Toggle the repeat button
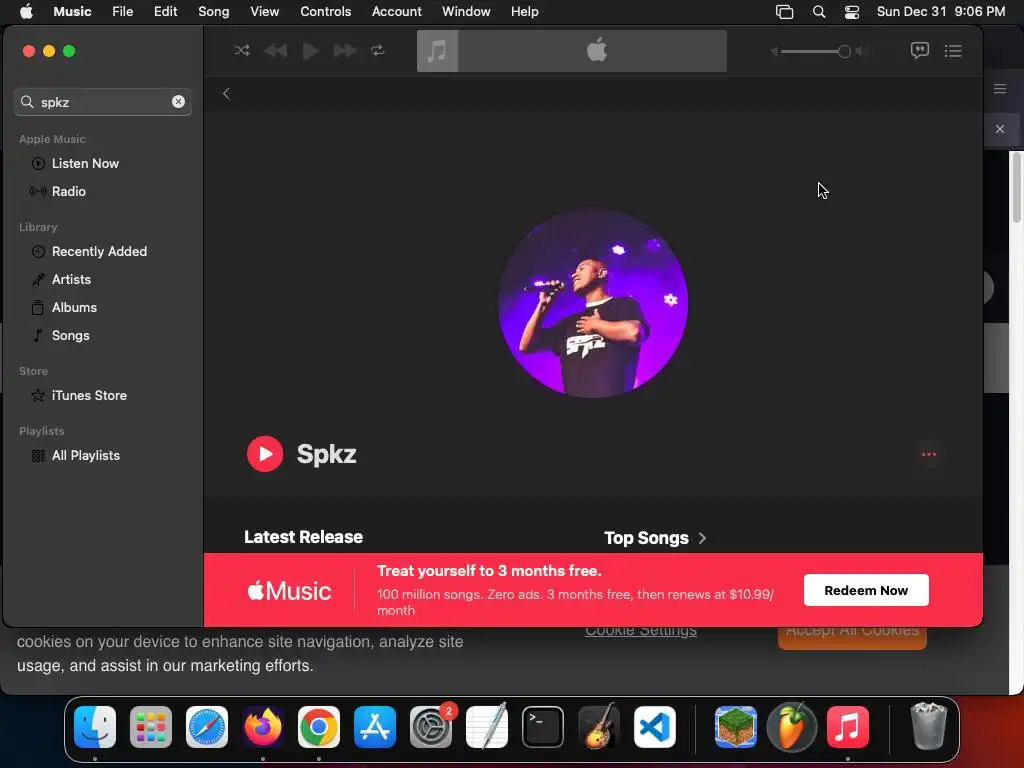The width and height of the screenshot is (1024, 768). pos(378,50)
